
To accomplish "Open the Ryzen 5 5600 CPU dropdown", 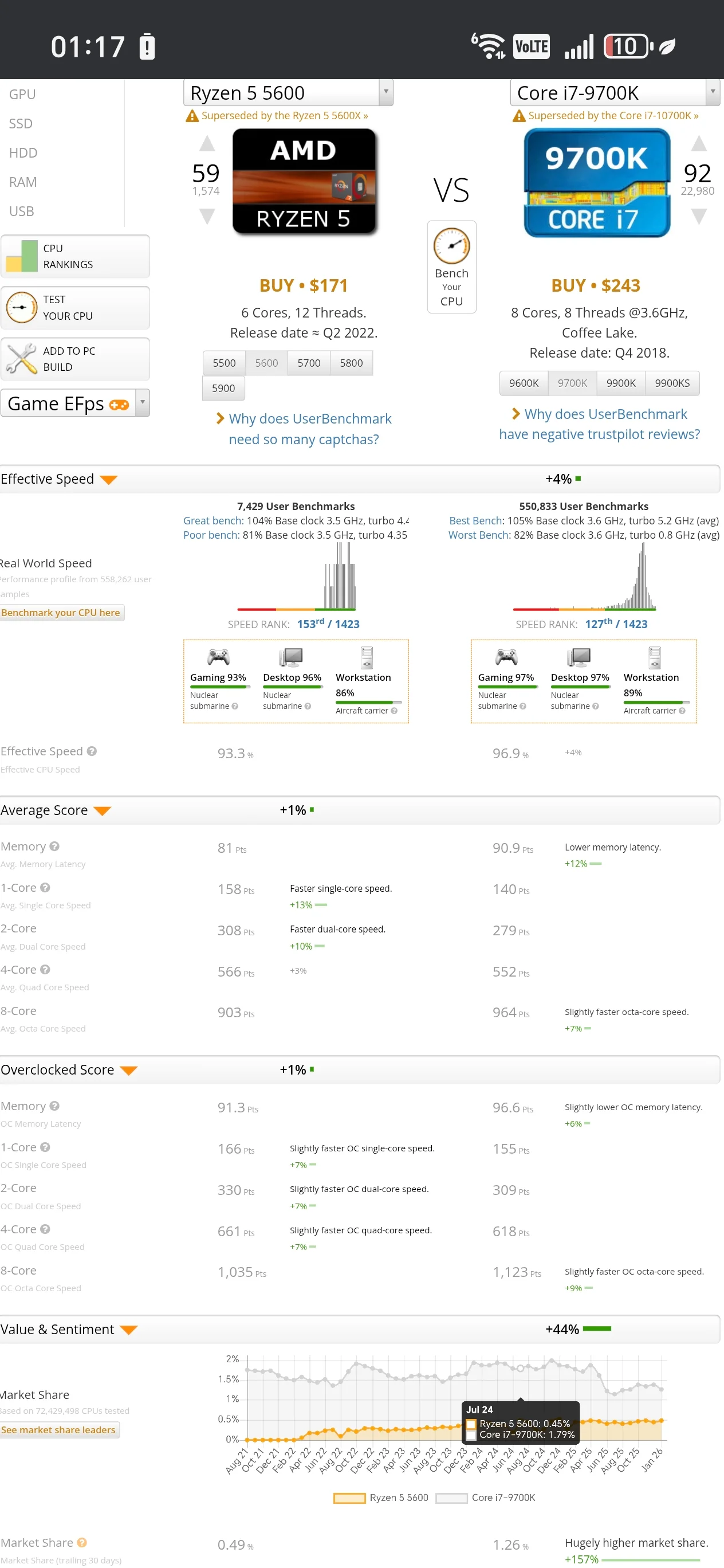I will (x=385, y=92).
